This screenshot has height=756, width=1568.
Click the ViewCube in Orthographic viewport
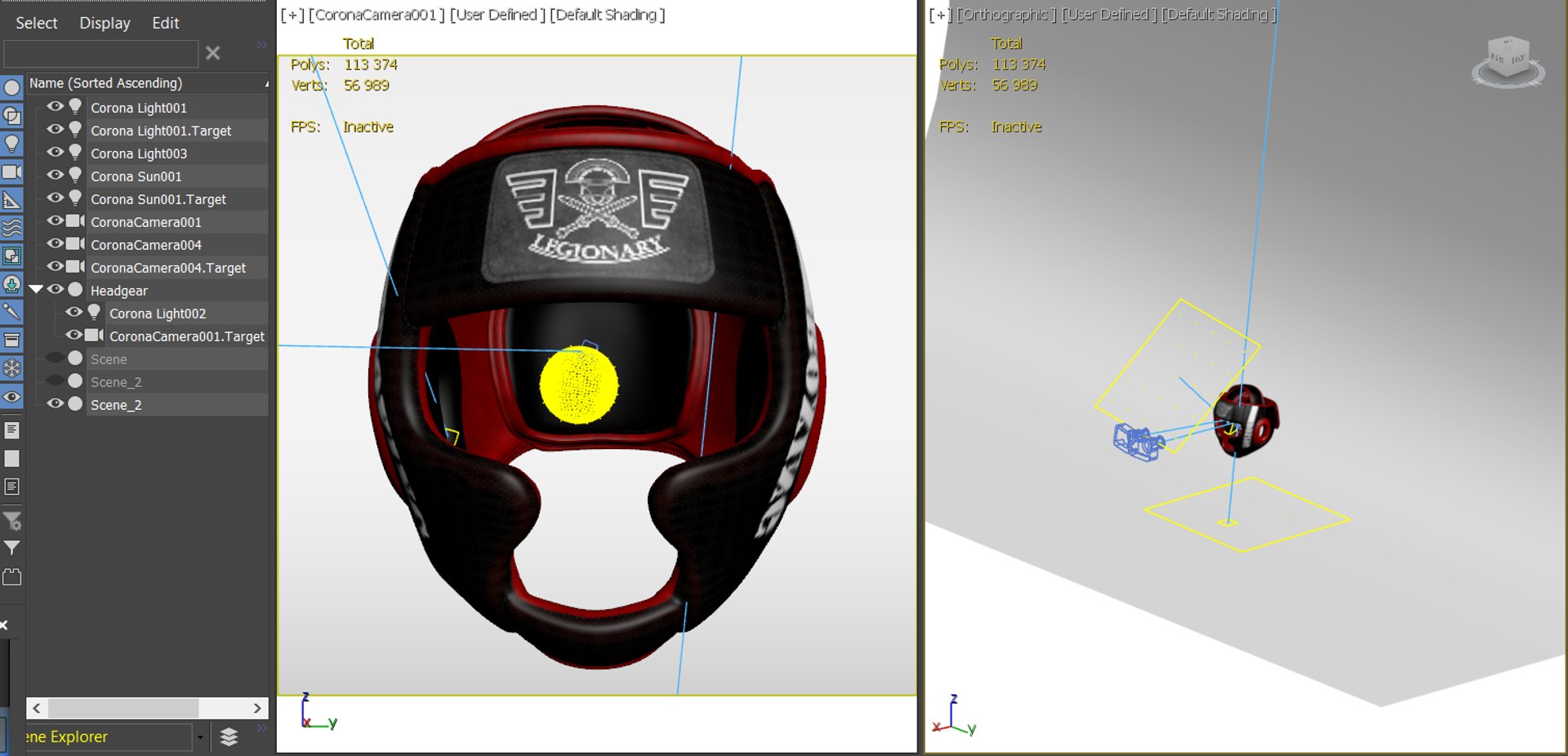click(1508, 61)
